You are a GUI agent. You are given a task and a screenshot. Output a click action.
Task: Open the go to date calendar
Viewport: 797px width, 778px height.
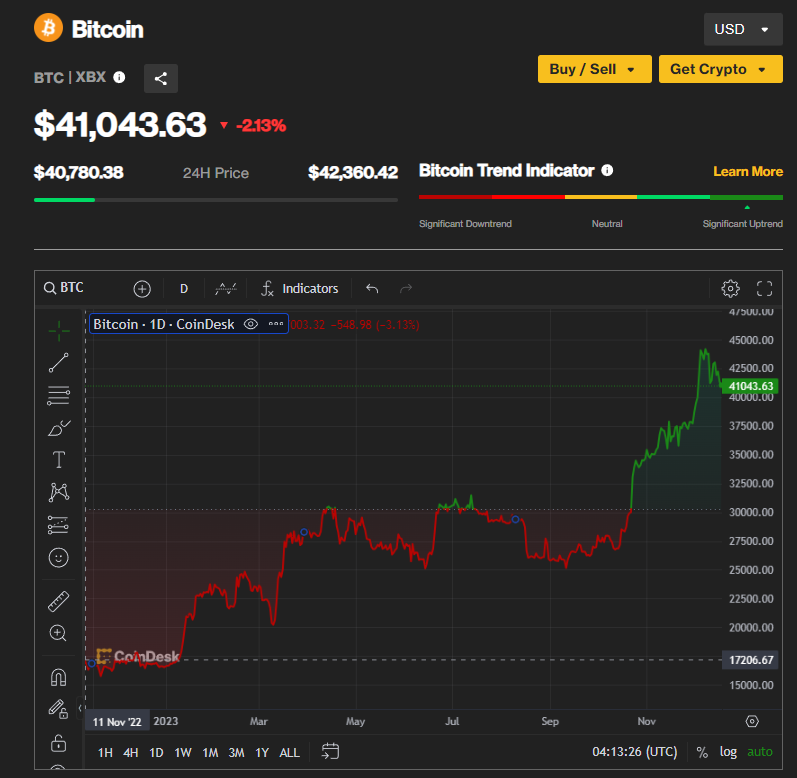pyautogui.click(x=330, y=752)
